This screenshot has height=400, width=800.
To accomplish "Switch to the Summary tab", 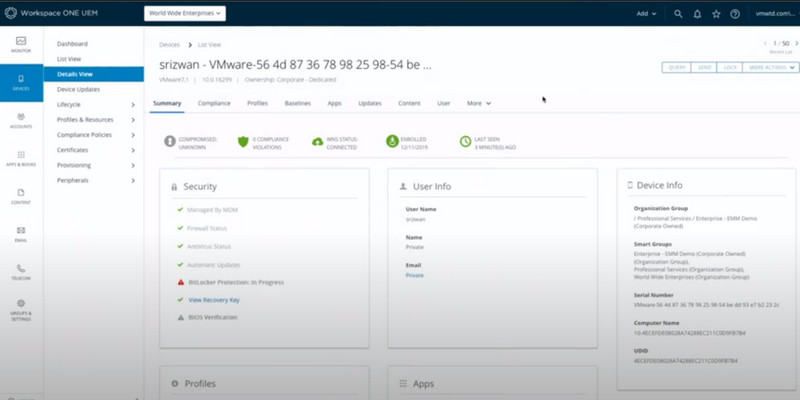I will 167,103.
